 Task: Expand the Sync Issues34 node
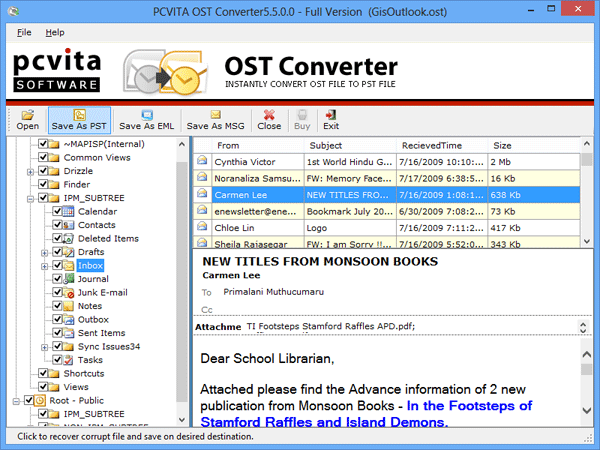(44, 347)
